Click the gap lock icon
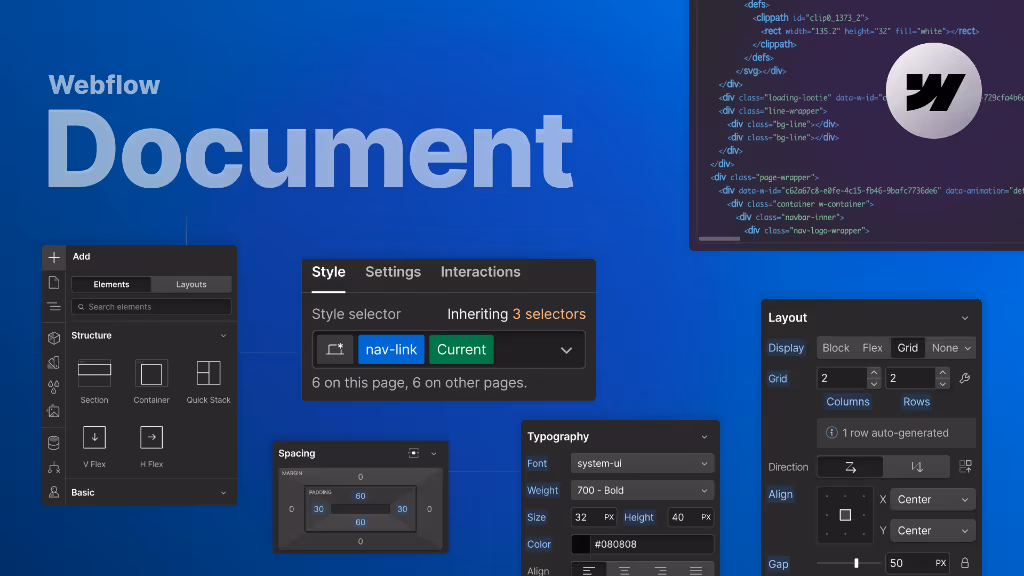 click(965, 562)
